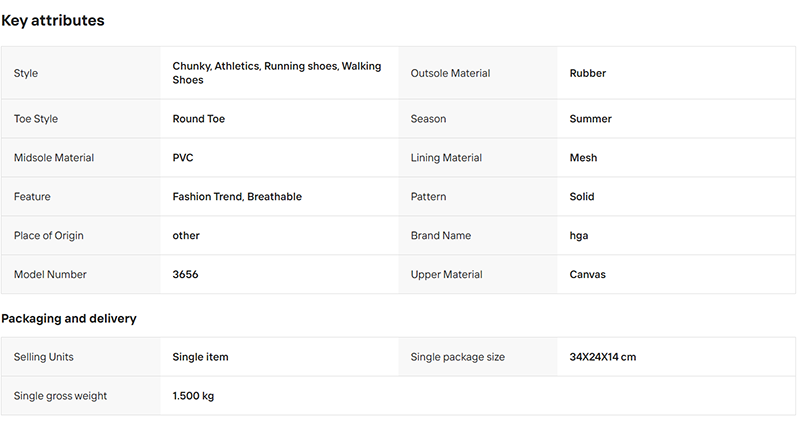800x424 pixels.
Task: Select the 'Summer' value
Action: [590, 119]
